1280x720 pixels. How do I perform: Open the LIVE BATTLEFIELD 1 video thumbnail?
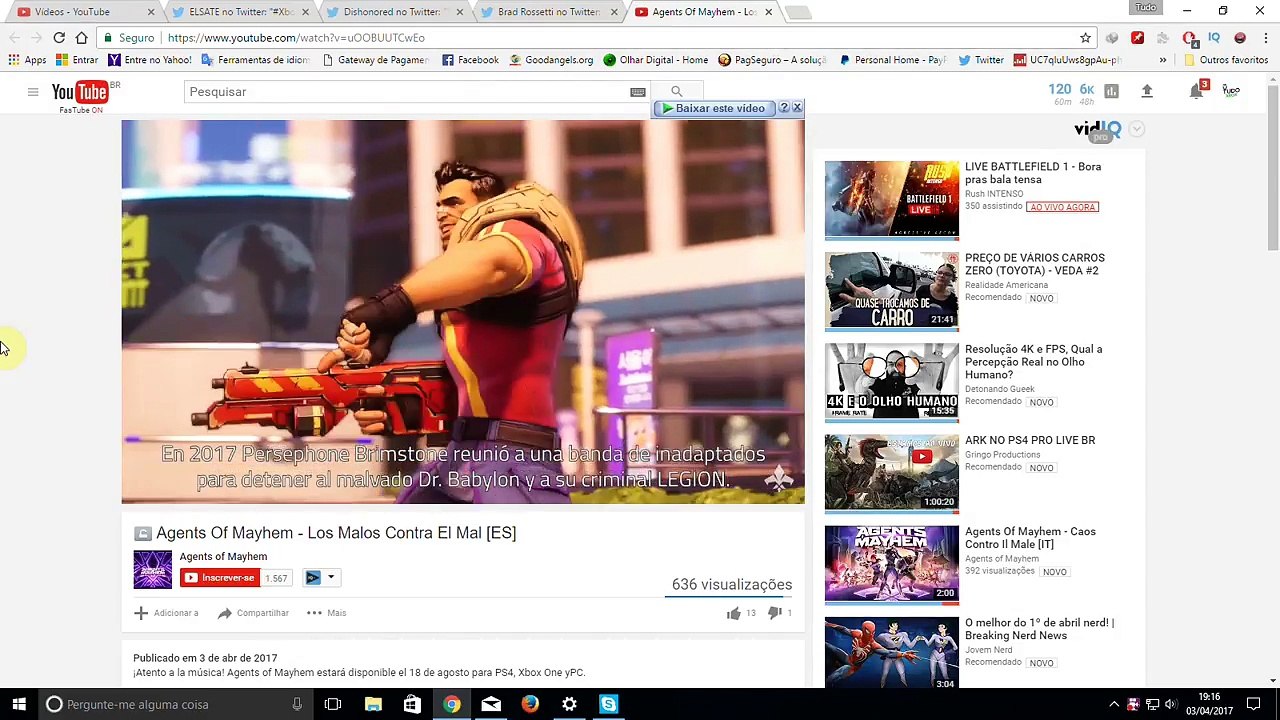coord(892,200)
